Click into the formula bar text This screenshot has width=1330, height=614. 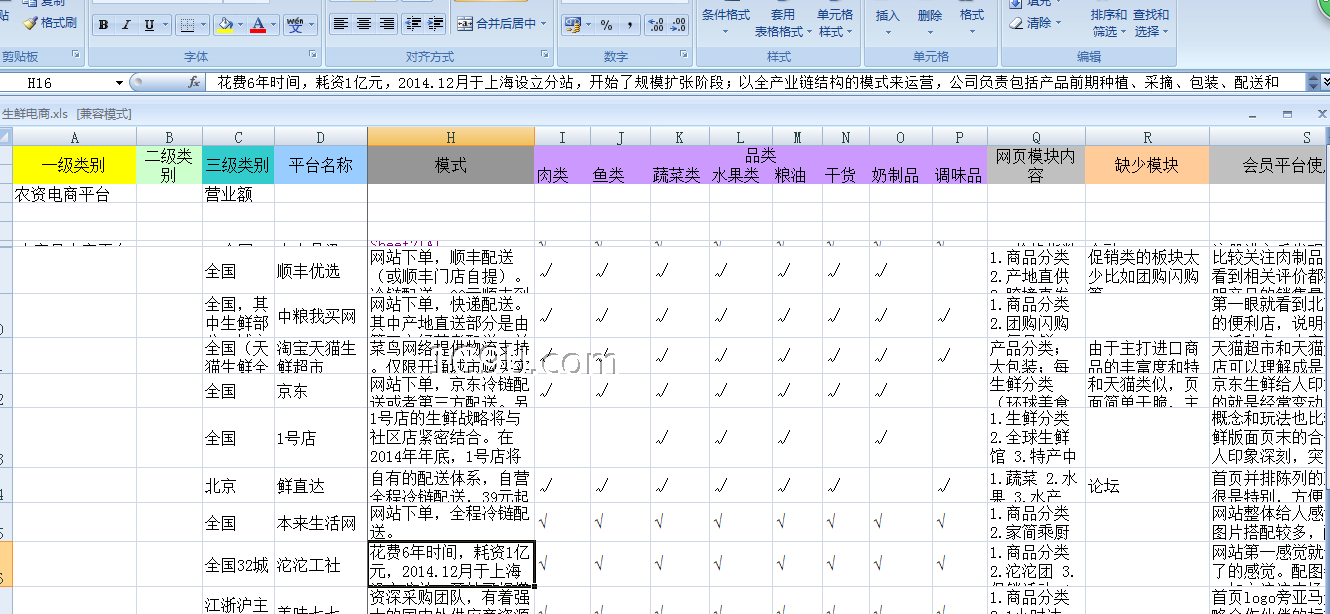755,83
